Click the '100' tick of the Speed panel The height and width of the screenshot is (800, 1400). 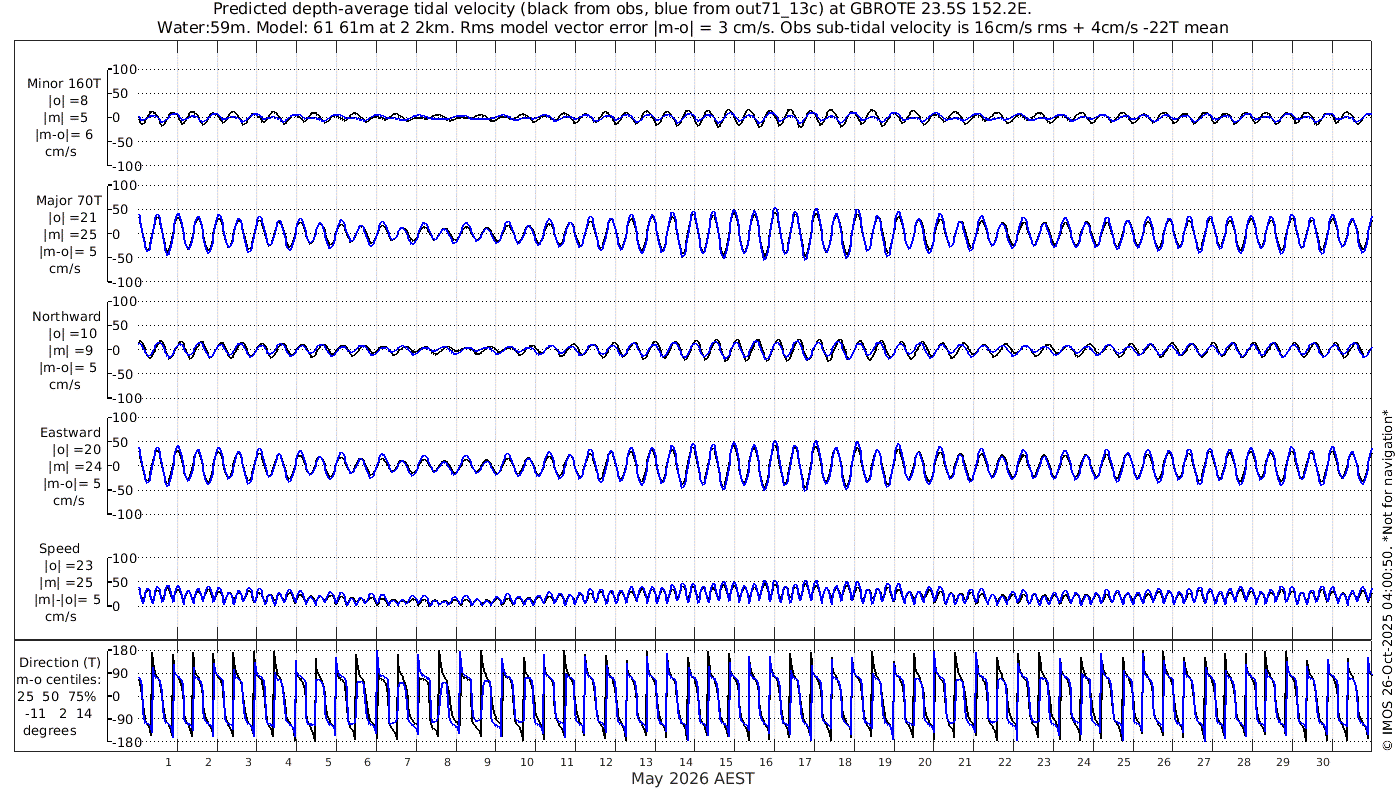(x=123, y=558)
